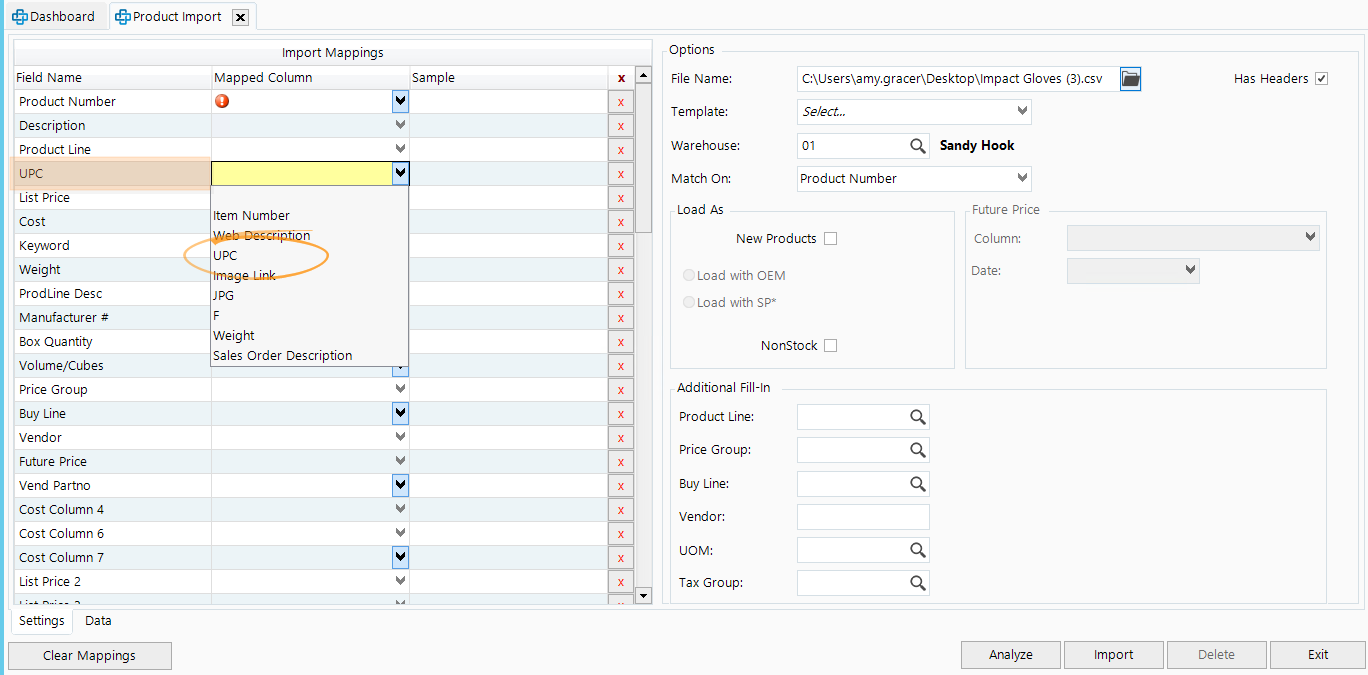
Task: Enable the New Products checkbox
Action: (x=830, y=239)
